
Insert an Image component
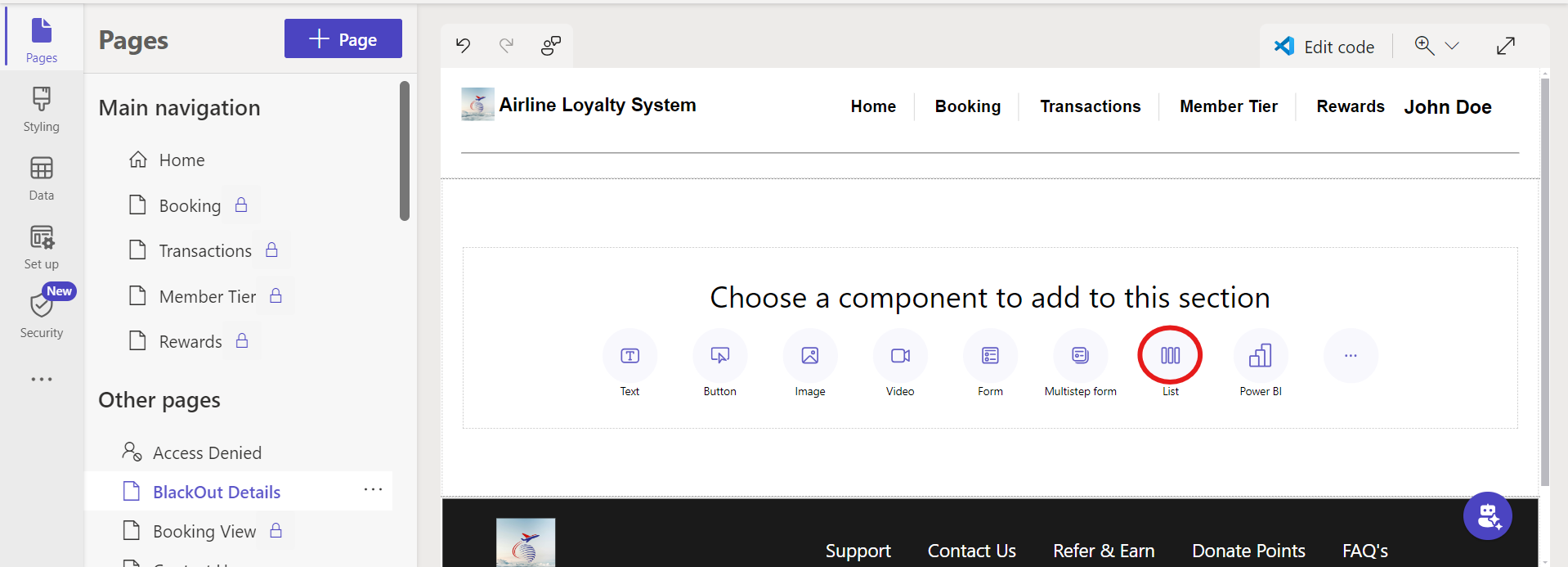point(809,355)
